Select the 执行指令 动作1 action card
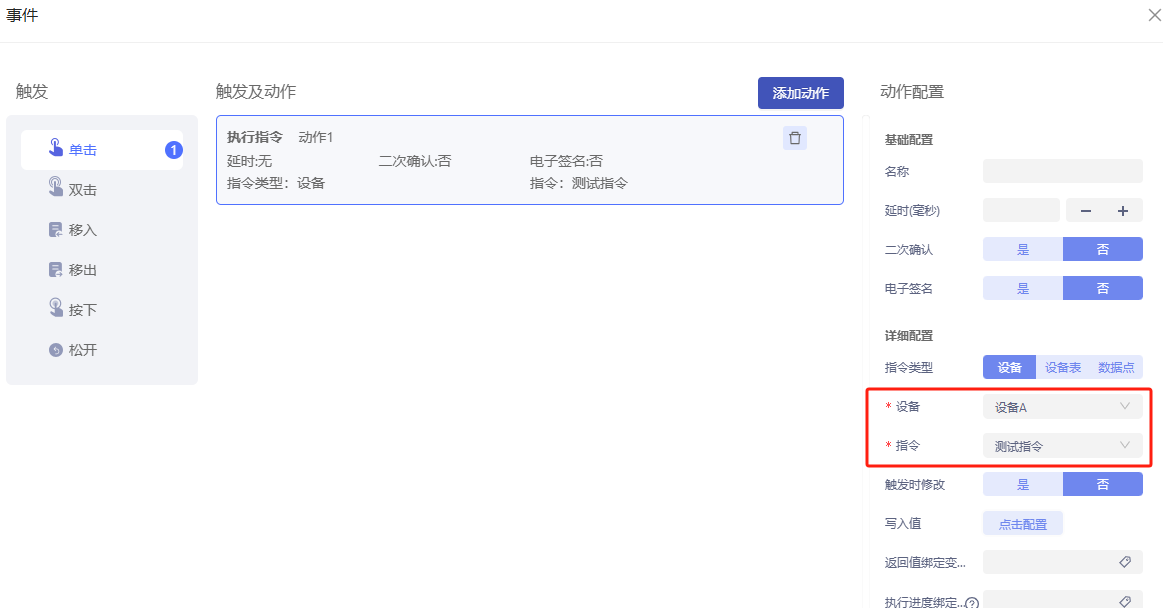The image size is (1163, 608). 530,159
